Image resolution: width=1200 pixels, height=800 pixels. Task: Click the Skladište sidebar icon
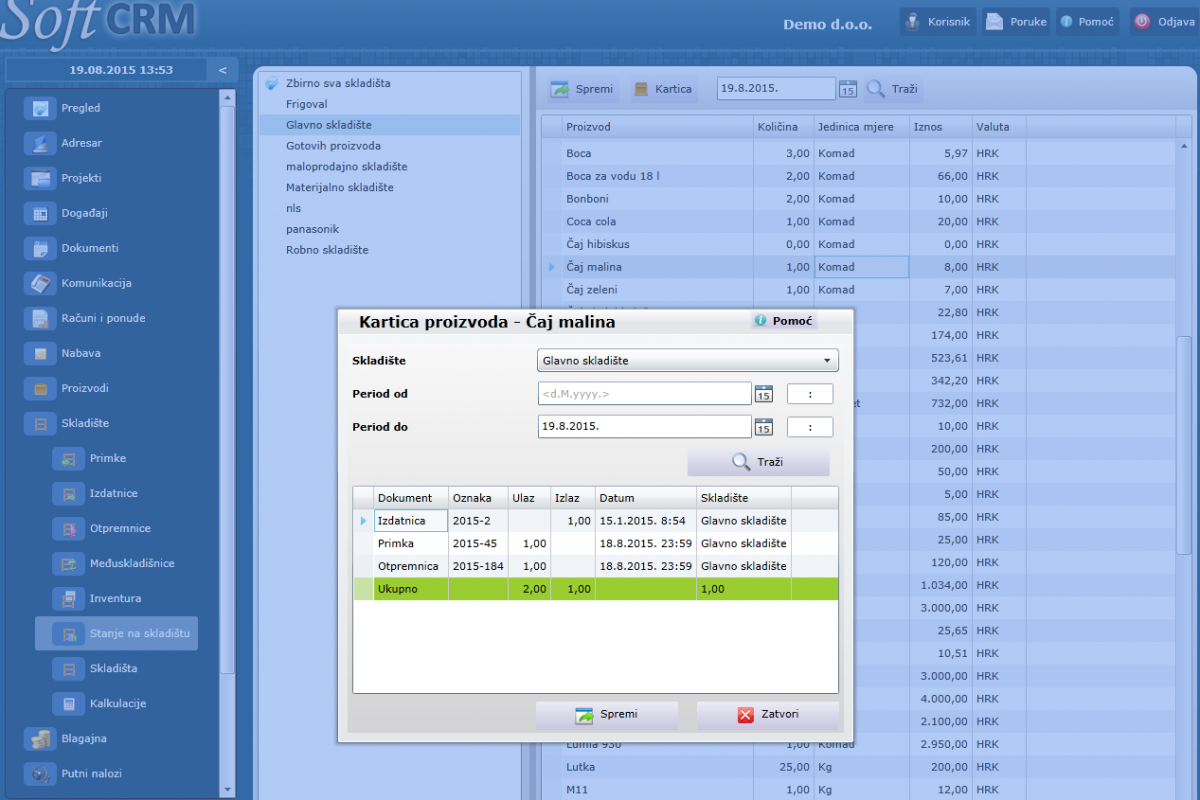point(40,423)
